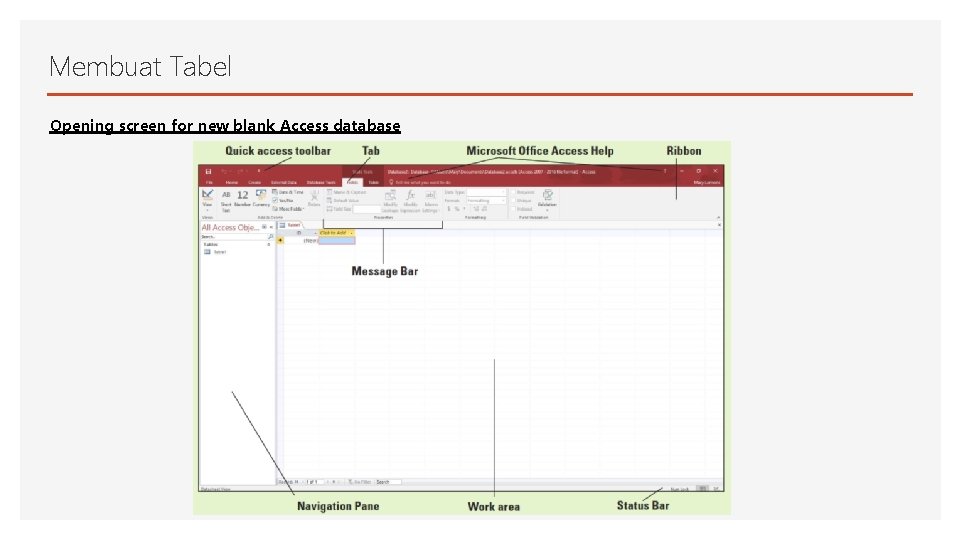960x540 pixels.
Task: Click the Field Size input box
Action: (x=367, y=209)
